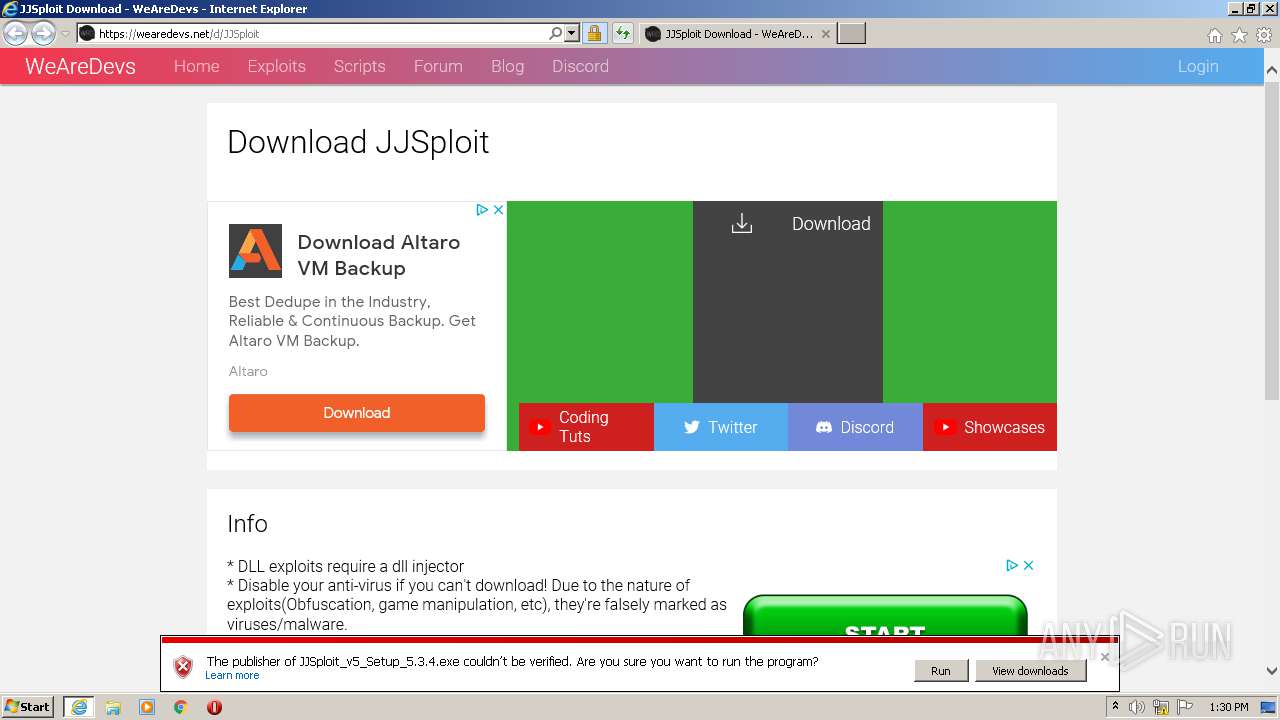Click the AdChoices icon on Altaro ad
Image resolution: width=1280 pixels, height=720 pixels.
(x=481, y=210)
